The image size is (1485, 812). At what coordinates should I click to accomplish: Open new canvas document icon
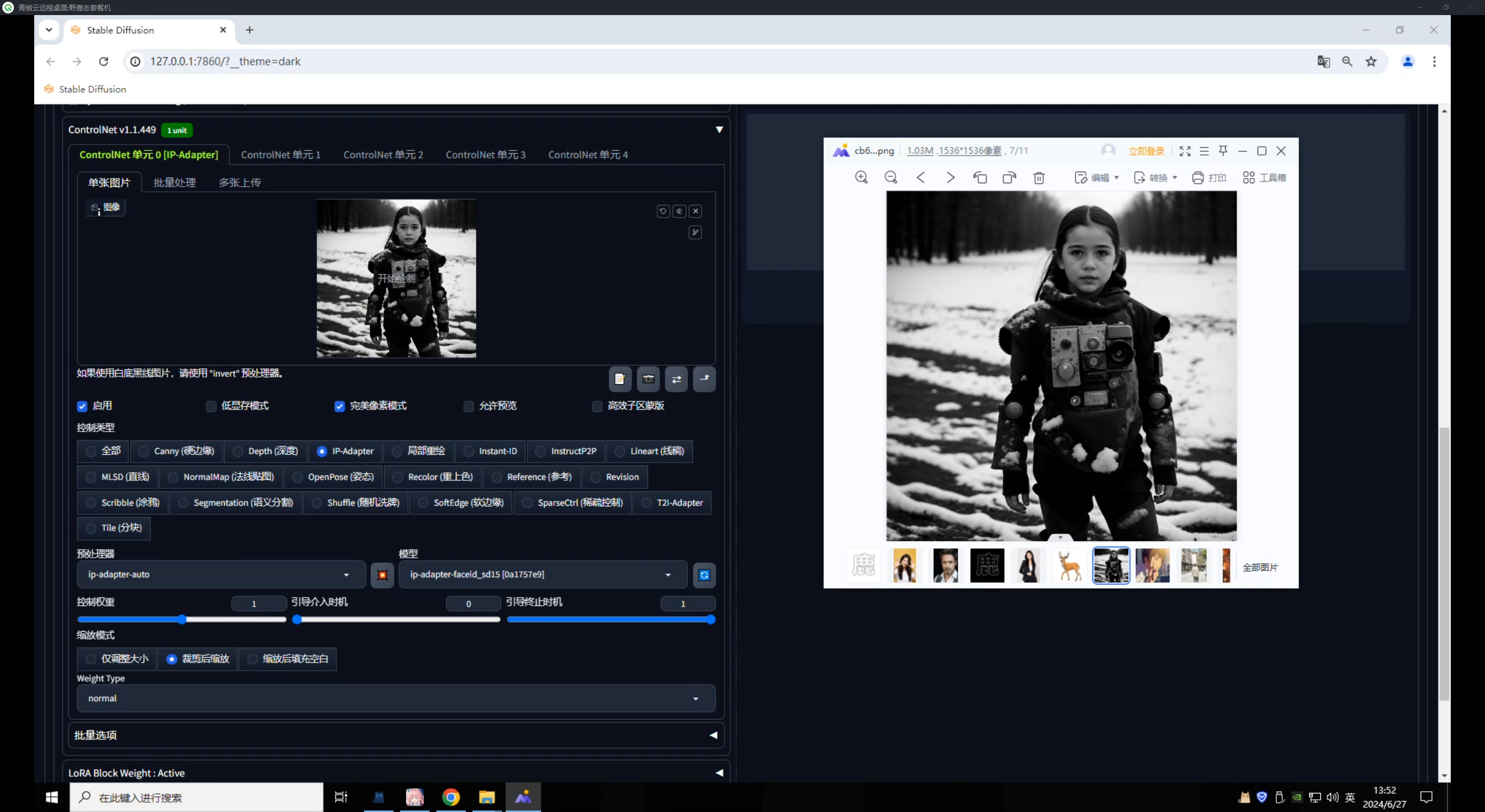pos(620,379)
